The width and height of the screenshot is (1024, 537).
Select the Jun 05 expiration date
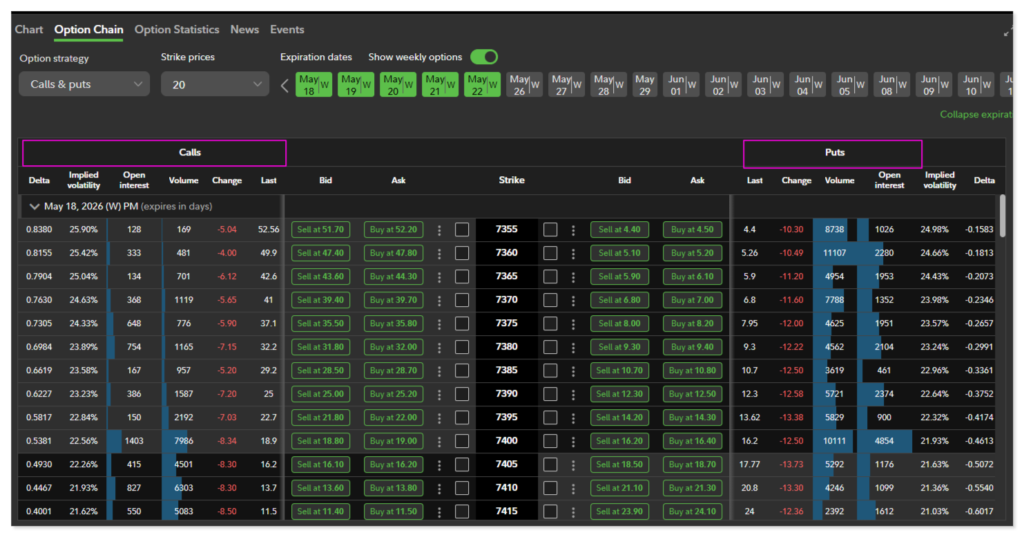[x=850, y=85]
